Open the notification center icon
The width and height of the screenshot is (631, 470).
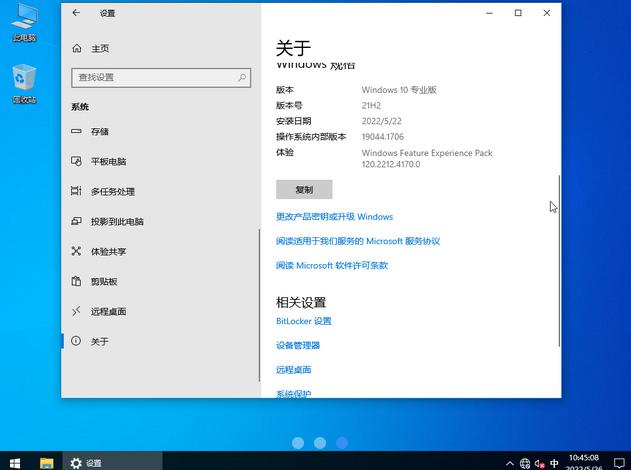click(619, 463)
